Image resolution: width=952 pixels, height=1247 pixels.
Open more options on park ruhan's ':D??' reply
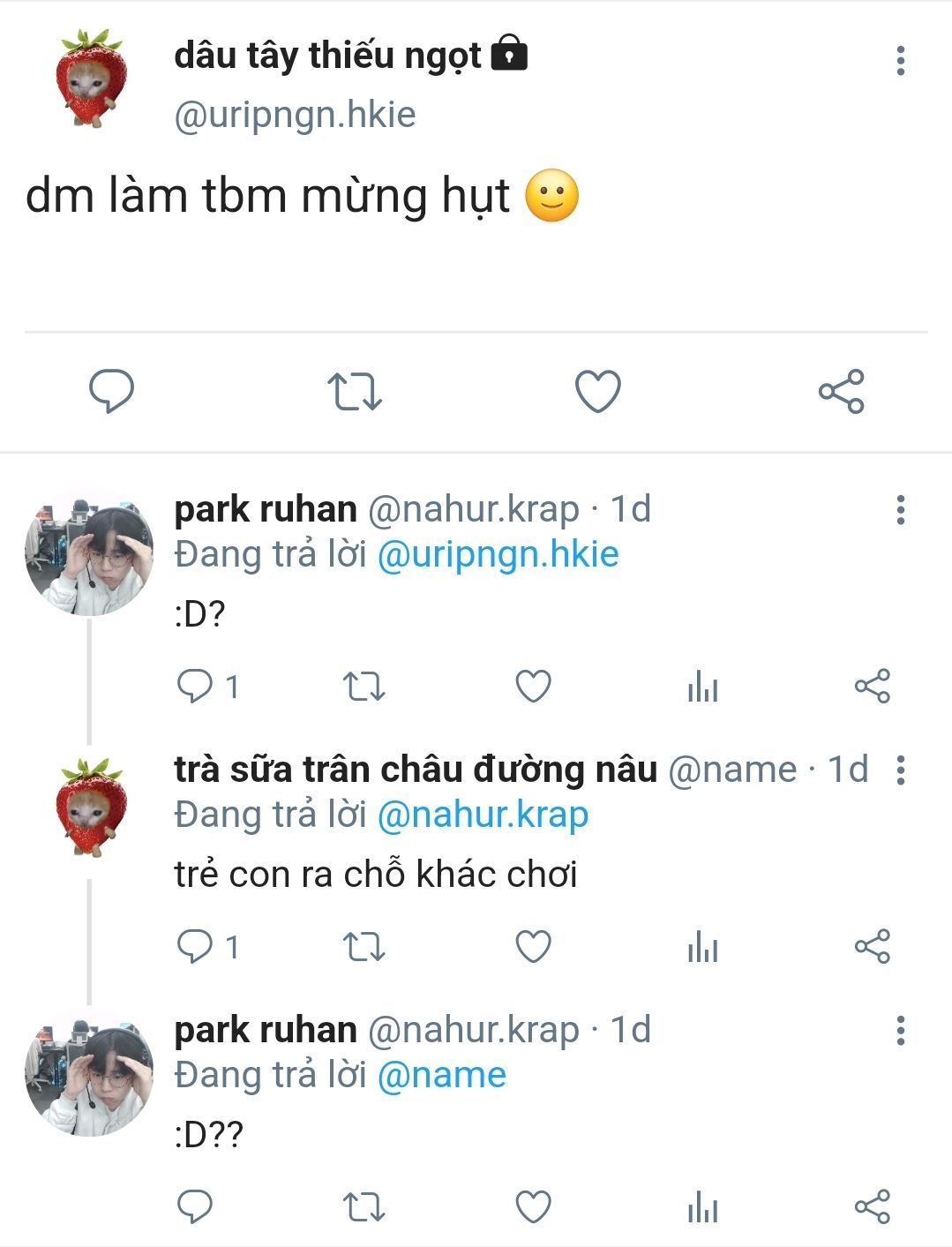(x=900, y=1030)
